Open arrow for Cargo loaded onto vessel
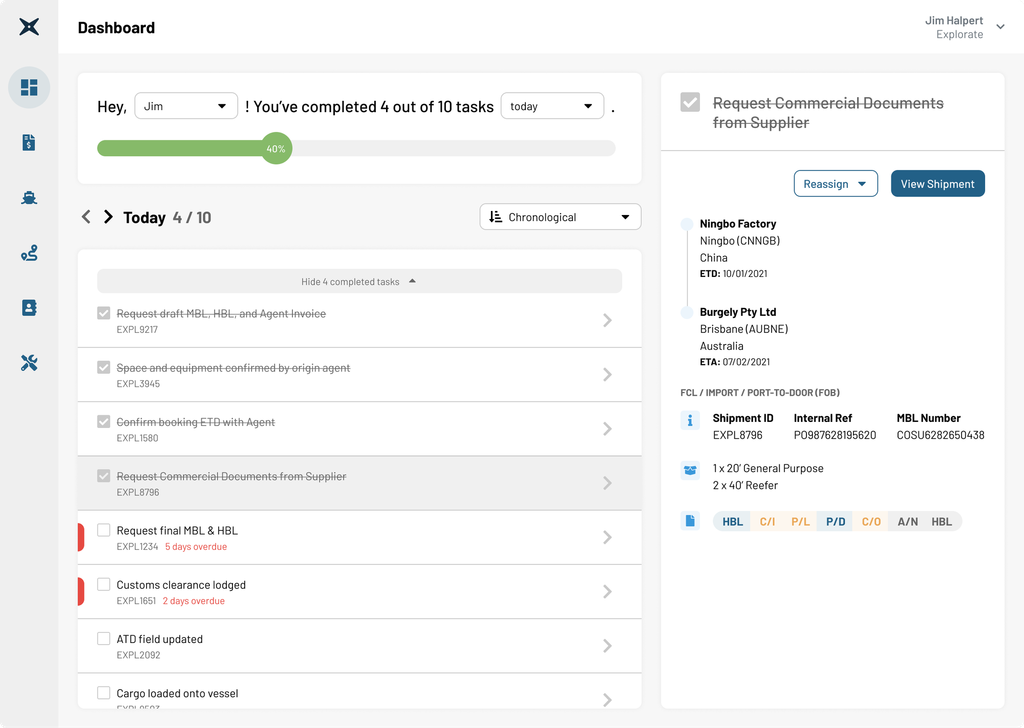 tap(607, 699)
